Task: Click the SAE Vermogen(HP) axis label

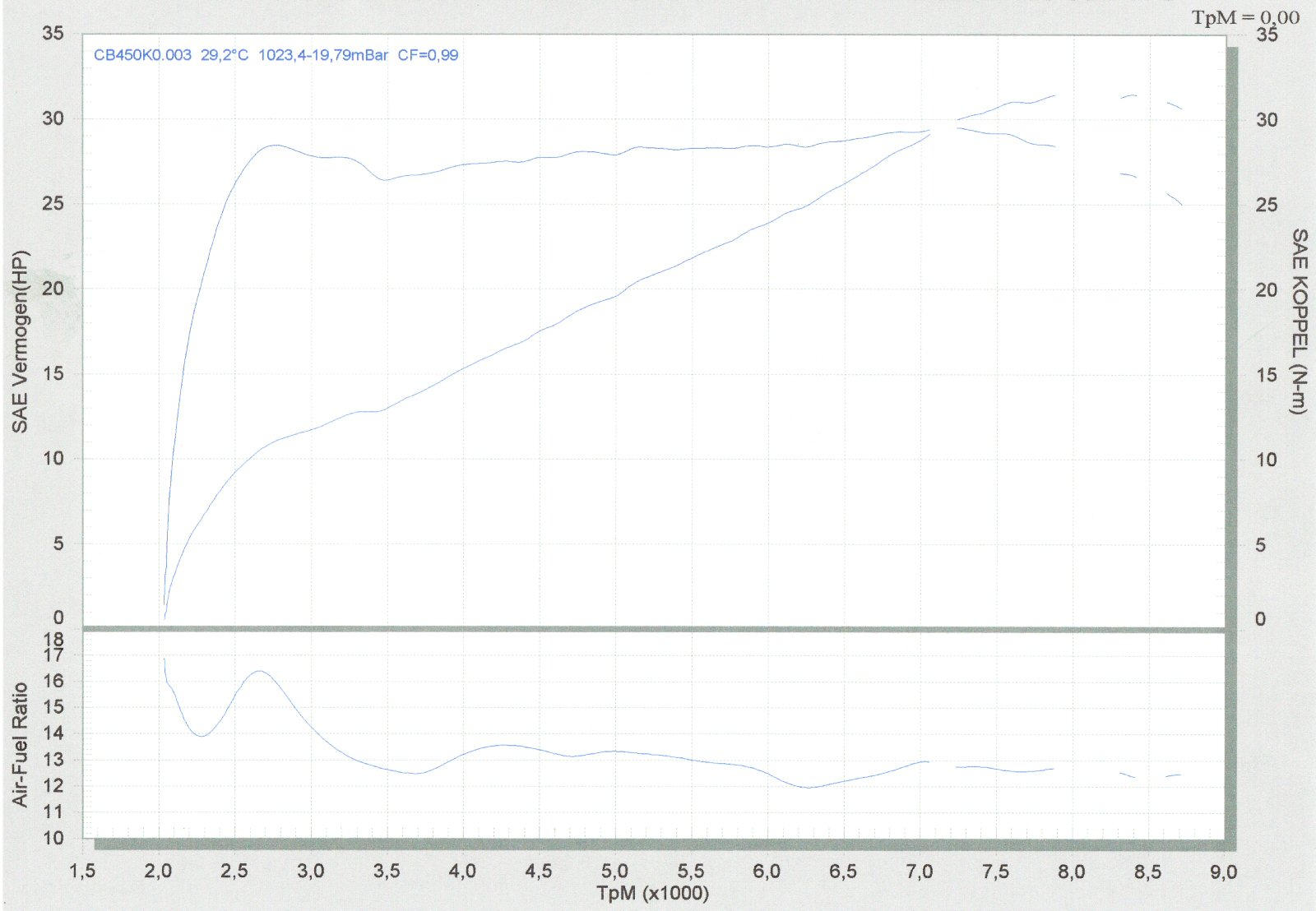Action: tap(20, 341)
